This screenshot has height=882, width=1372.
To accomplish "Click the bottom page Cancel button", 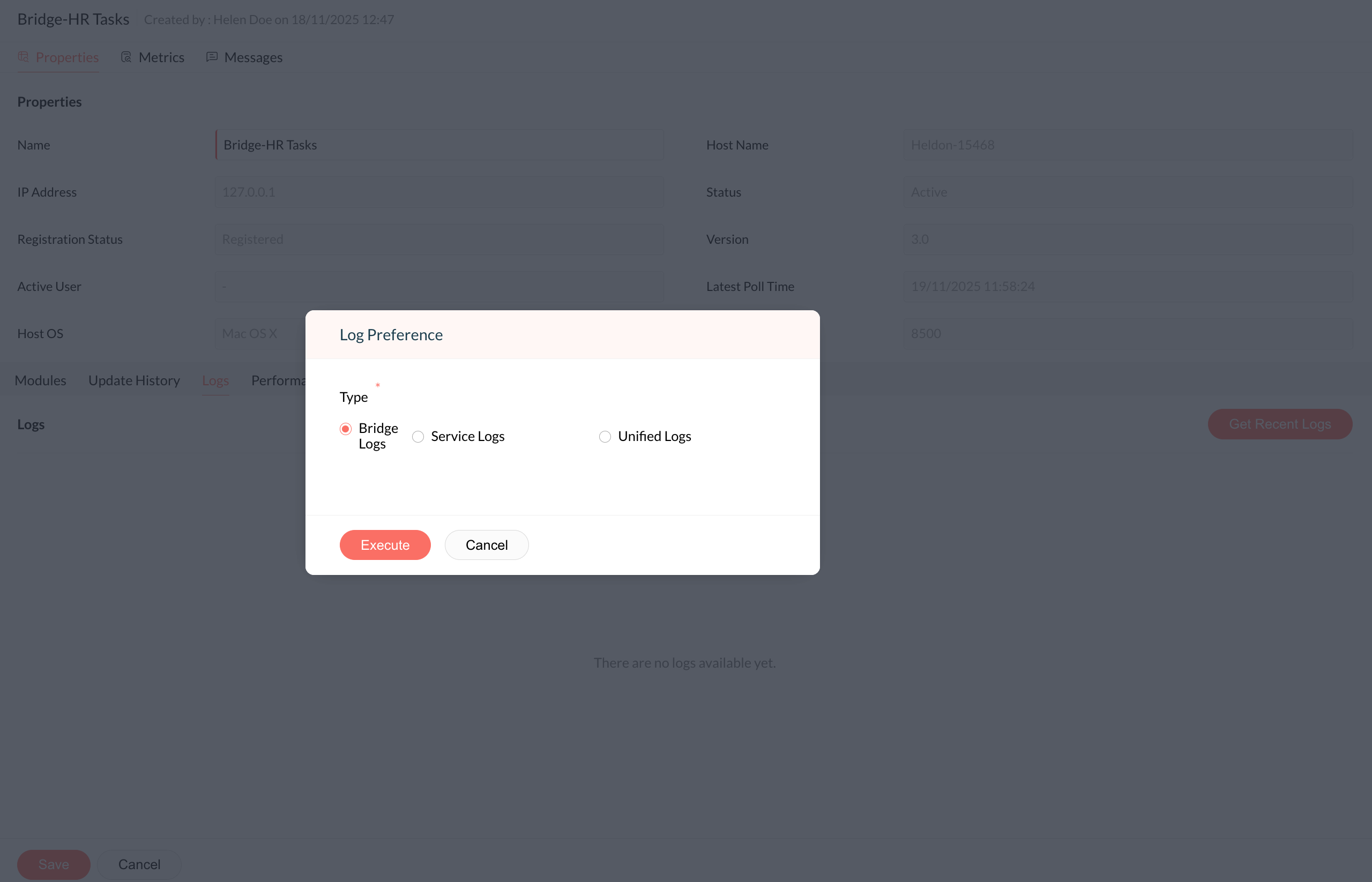I will click(x=139, y=864).
